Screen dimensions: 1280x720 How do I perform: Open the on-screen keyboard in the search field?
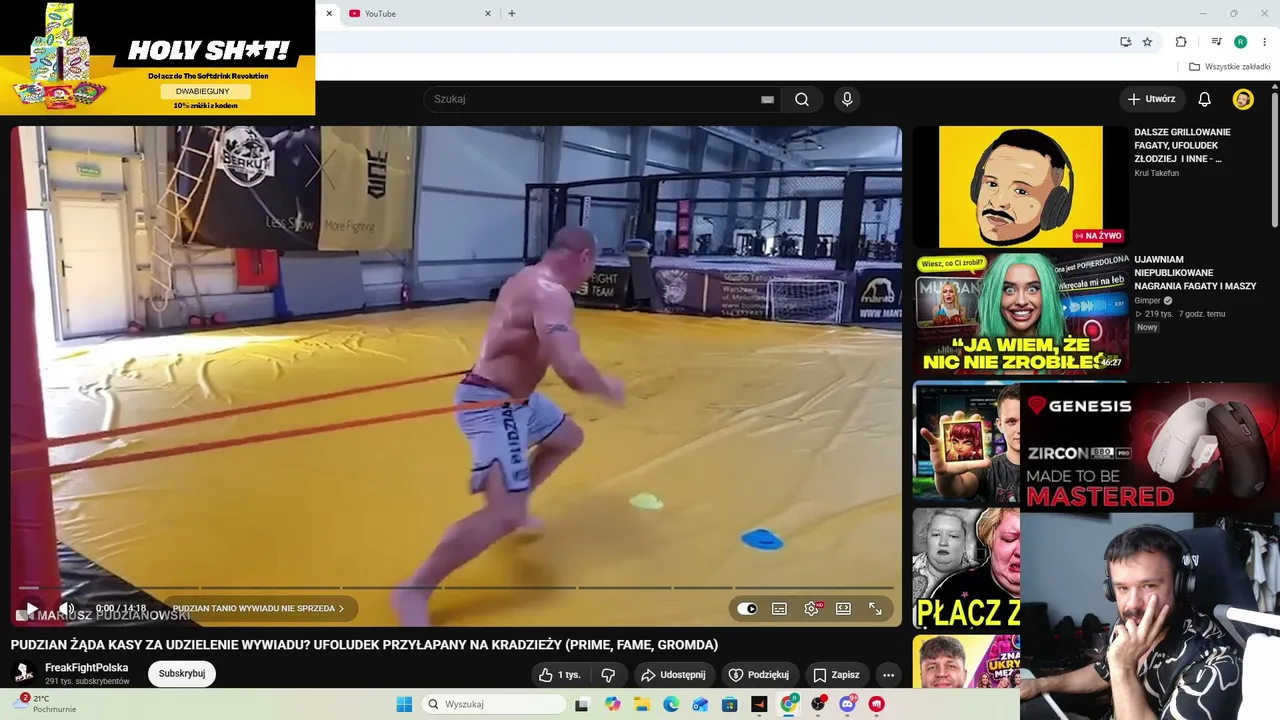coord(767,99)
